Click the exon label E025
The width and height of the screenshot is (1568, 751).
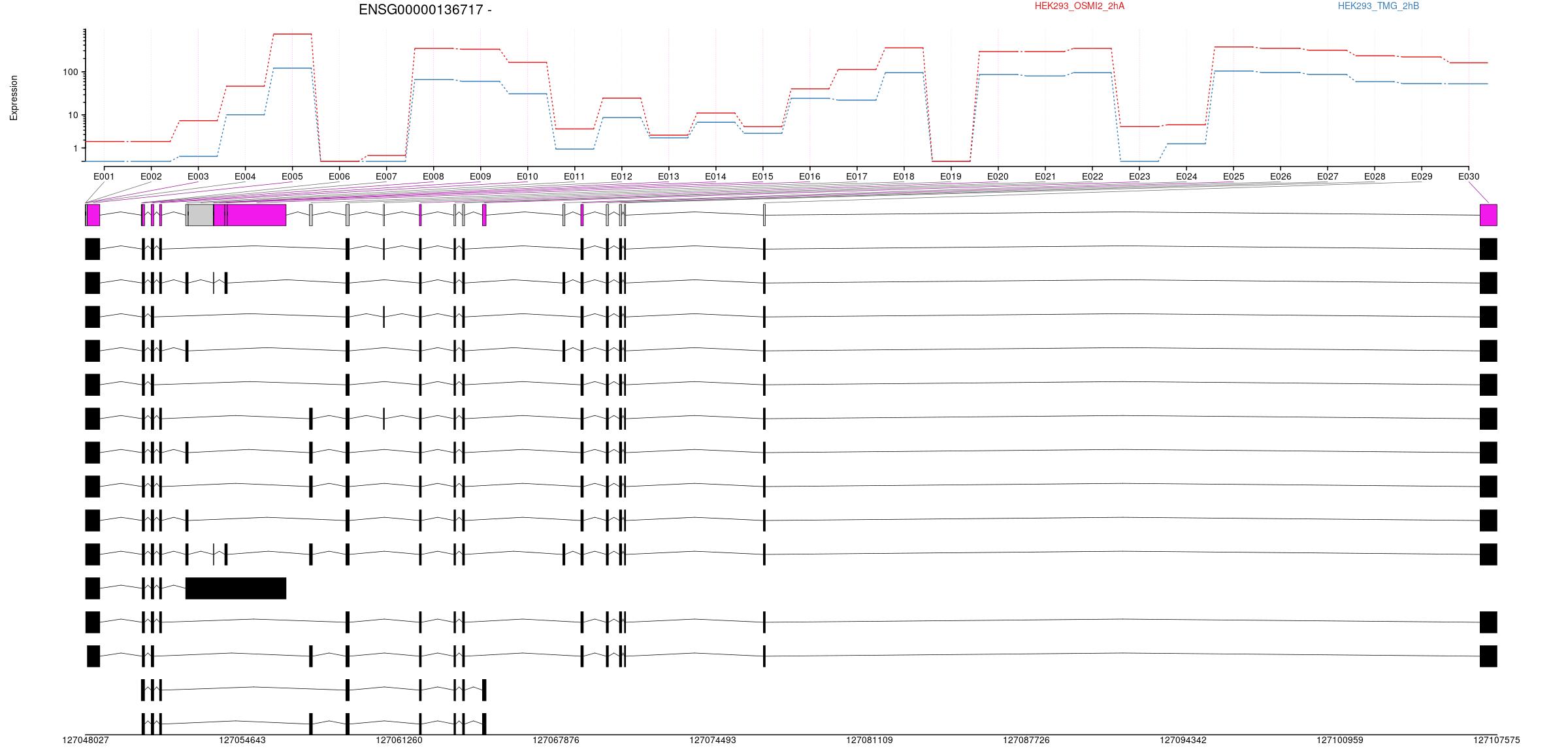(x=1233, y=176)
